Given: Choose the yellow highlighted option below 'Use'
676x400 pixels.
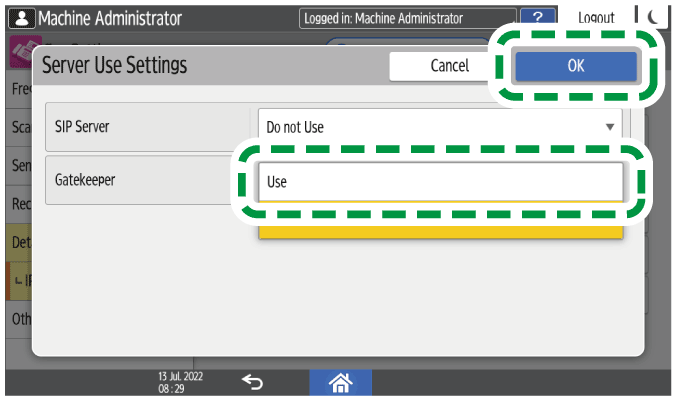Looking at the screenshot, I should 440,230.
